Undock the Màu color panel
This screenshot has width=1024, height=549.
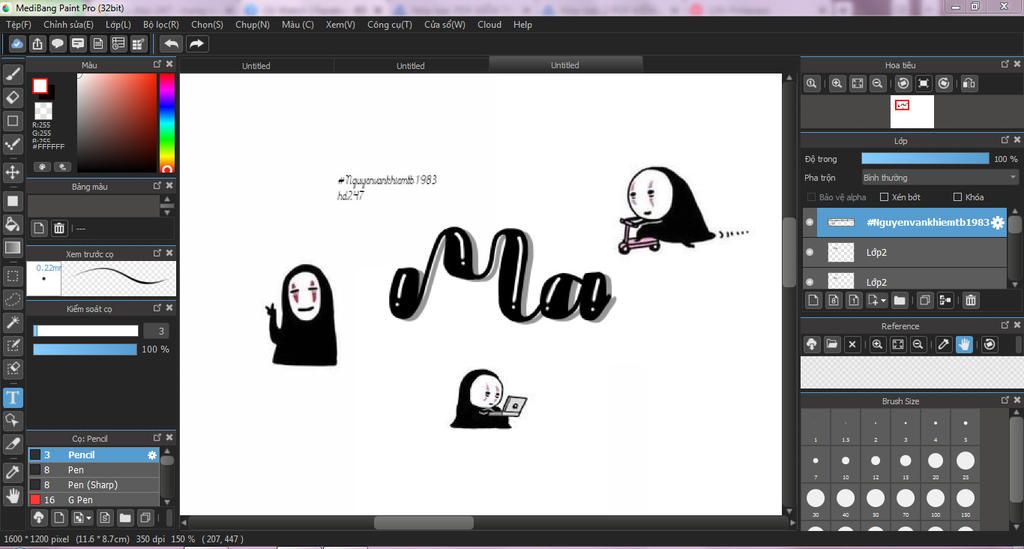157,64
